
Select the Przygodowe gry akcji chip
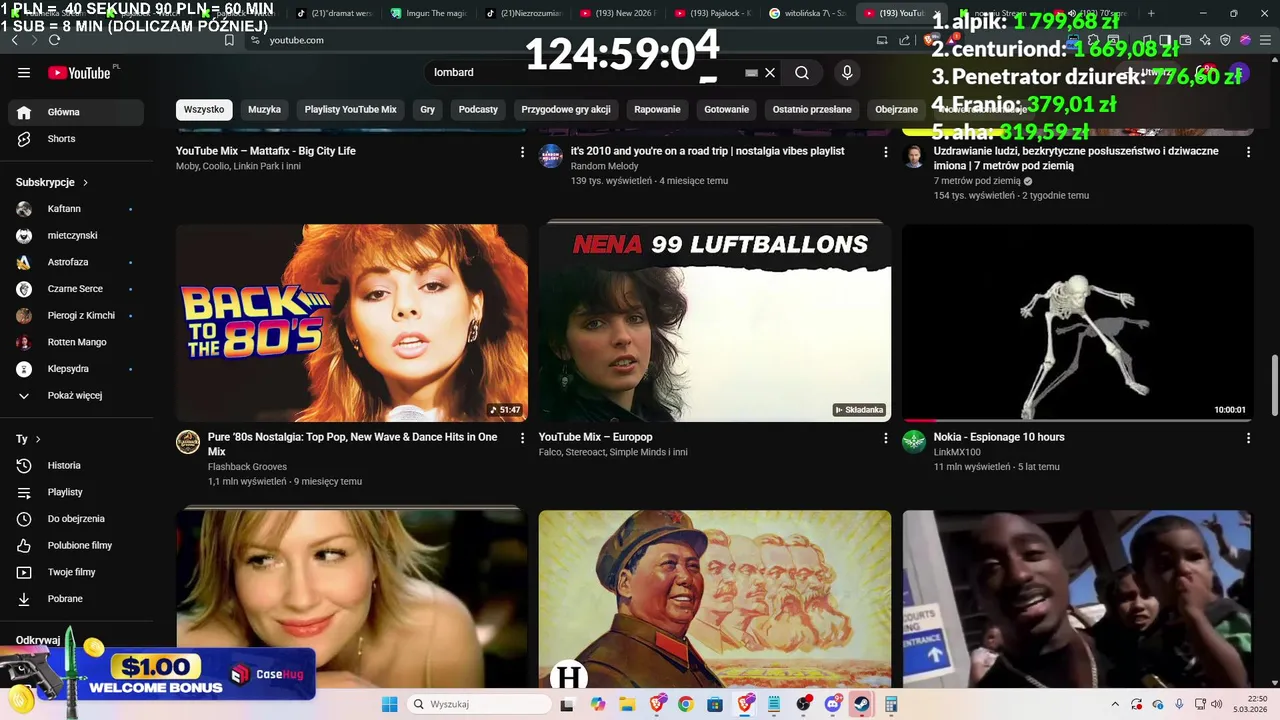[x=566, y=110]
